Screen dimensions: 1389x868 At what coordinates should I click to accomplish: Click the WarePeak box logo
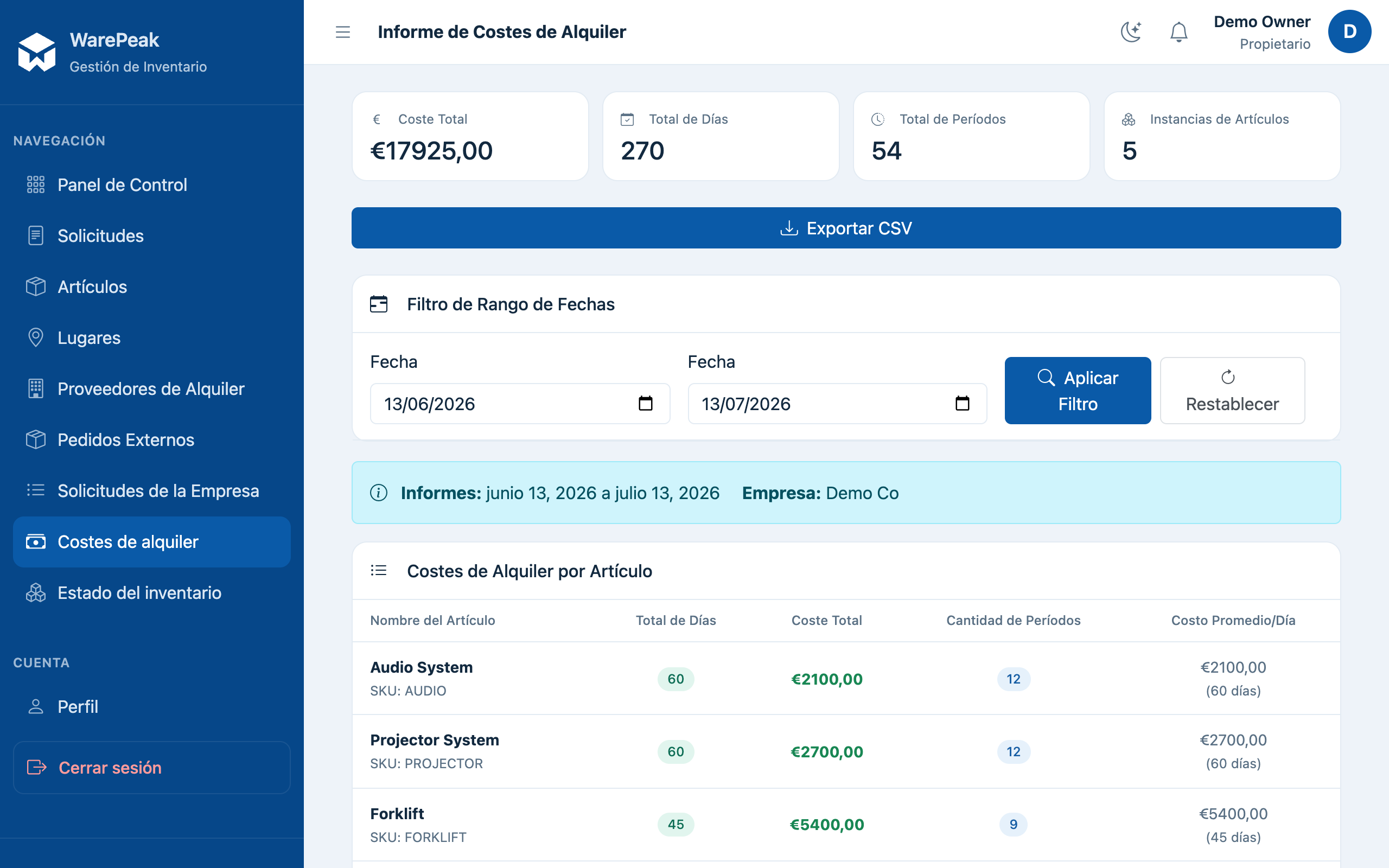tap(37, 52)
